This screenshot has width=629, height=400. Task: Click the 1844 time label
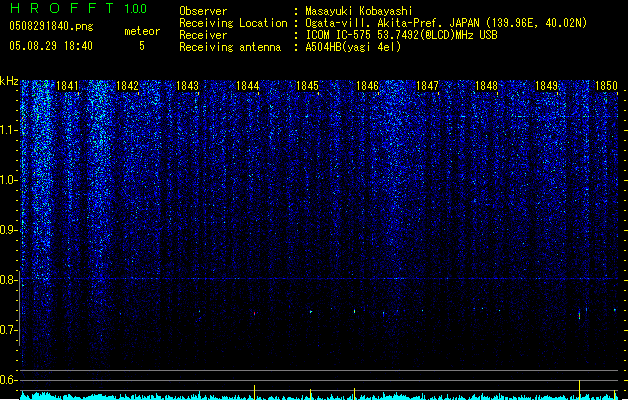click(x=248, y=86)
